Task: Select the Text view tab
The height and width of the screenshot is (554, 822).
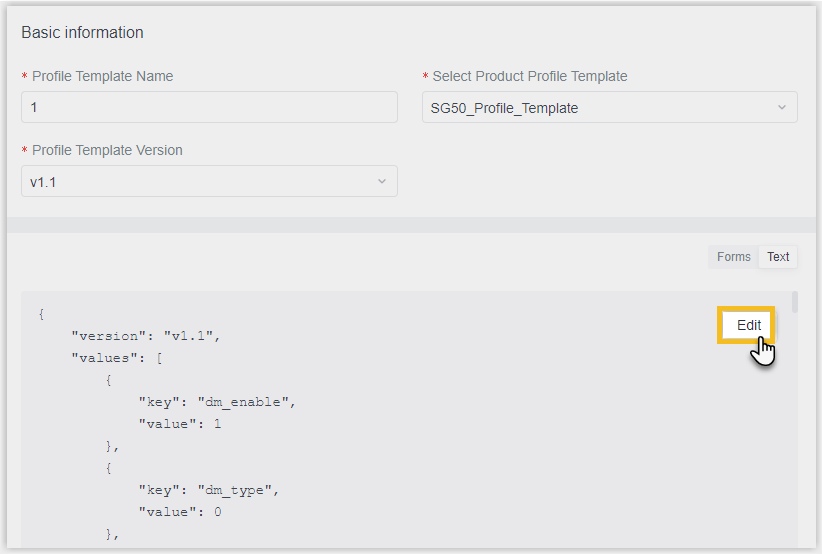Action: tap(778, 257)
